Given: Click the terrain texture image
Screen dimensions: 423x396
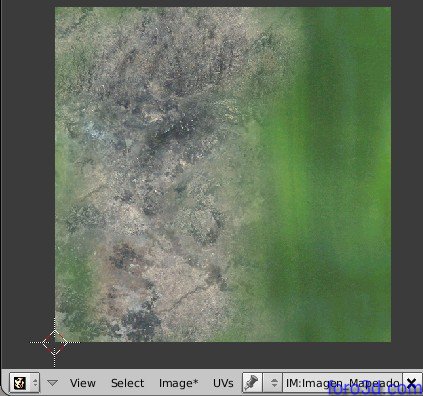Looking at the screenshot, I should point(223,174).
